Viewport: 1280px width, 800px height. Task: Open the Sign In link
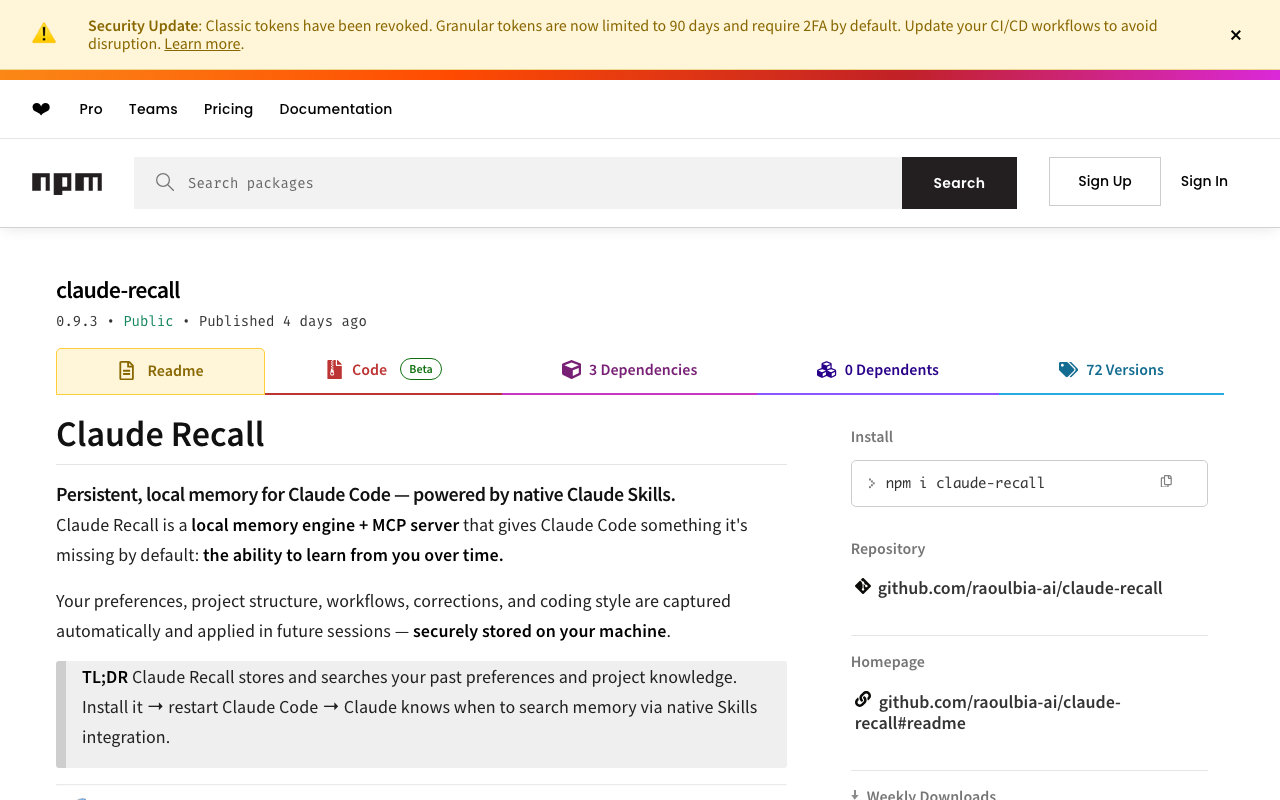pyautogui.click(x=1204, y=181)
